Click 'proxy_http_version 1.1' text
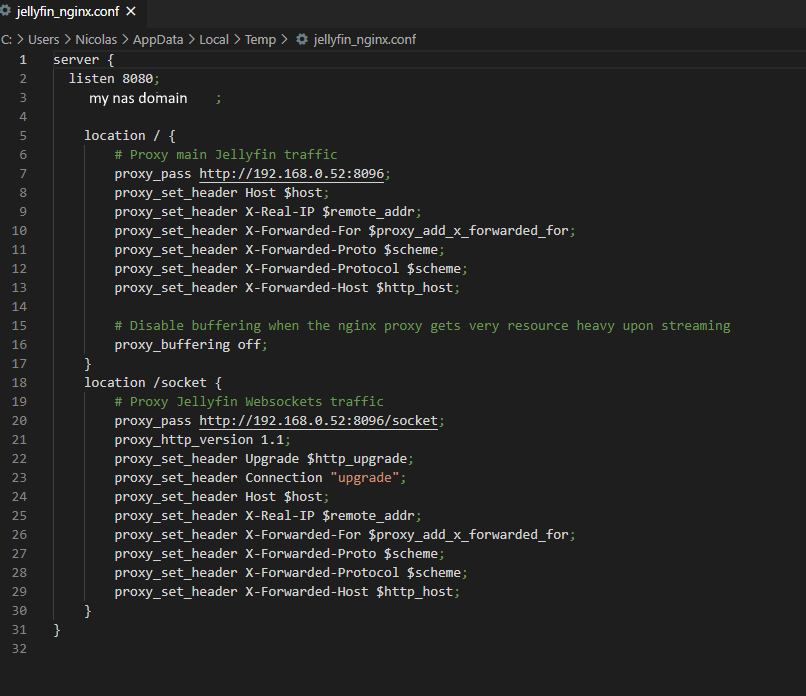Screen dimensions: 806x696 point(199,440)
